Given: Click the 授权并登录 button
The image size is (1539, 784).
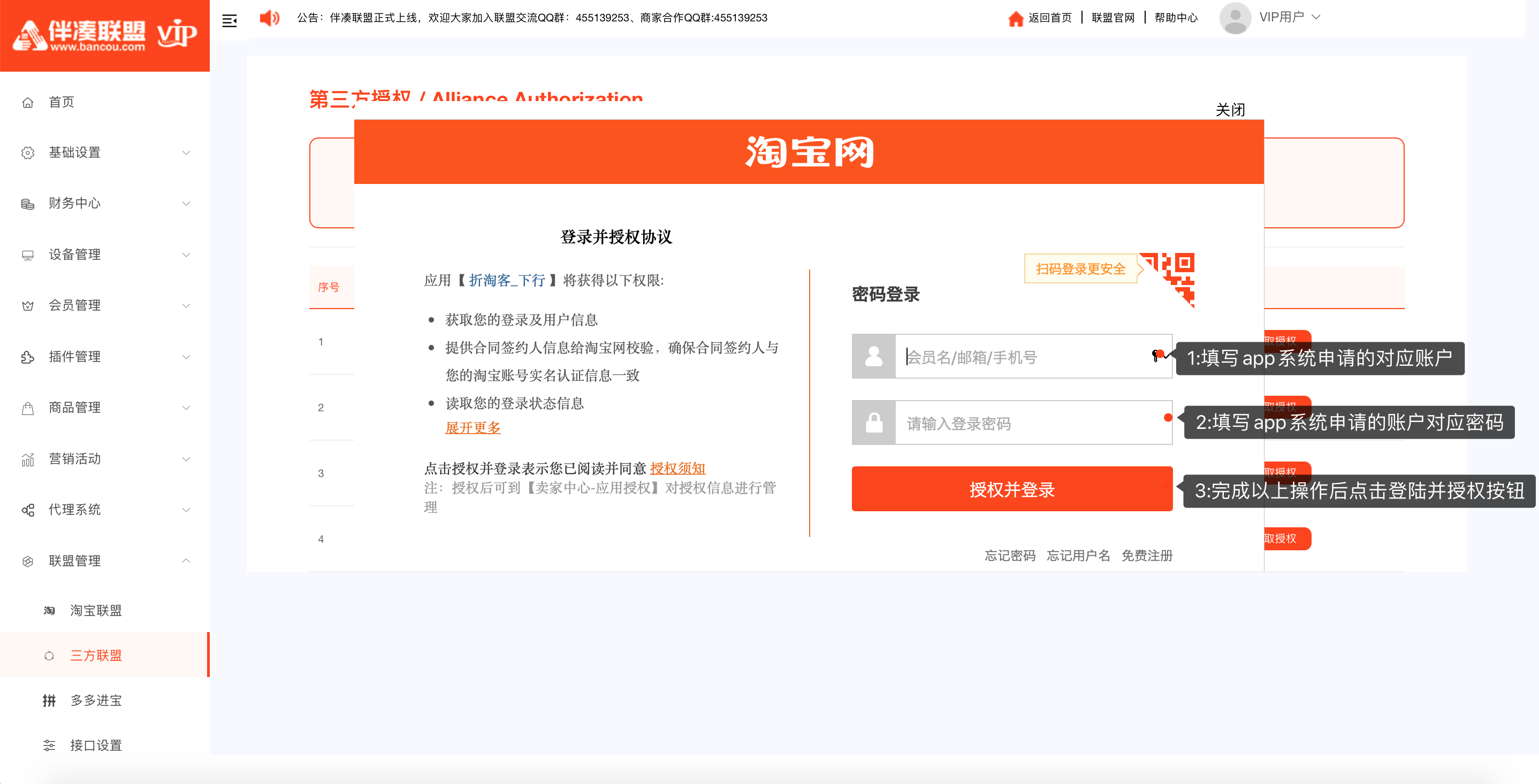Looking at the screenshot, I should tap(1012, 489).
